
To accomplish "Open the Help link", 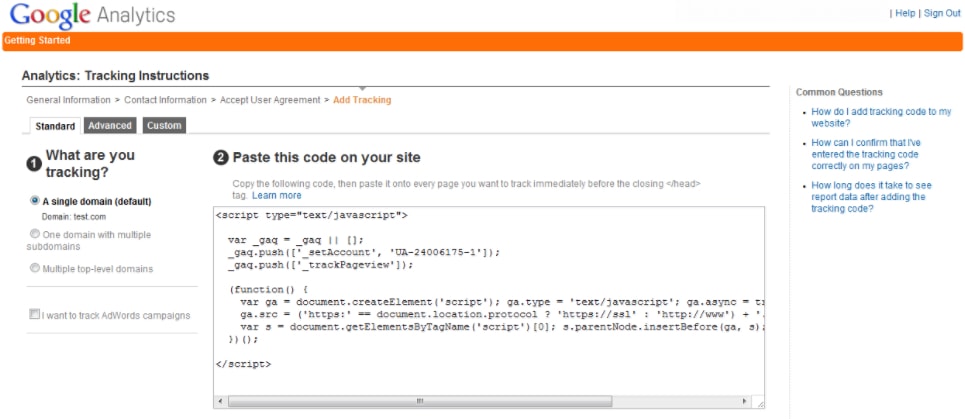I will (x=905, y=13).
